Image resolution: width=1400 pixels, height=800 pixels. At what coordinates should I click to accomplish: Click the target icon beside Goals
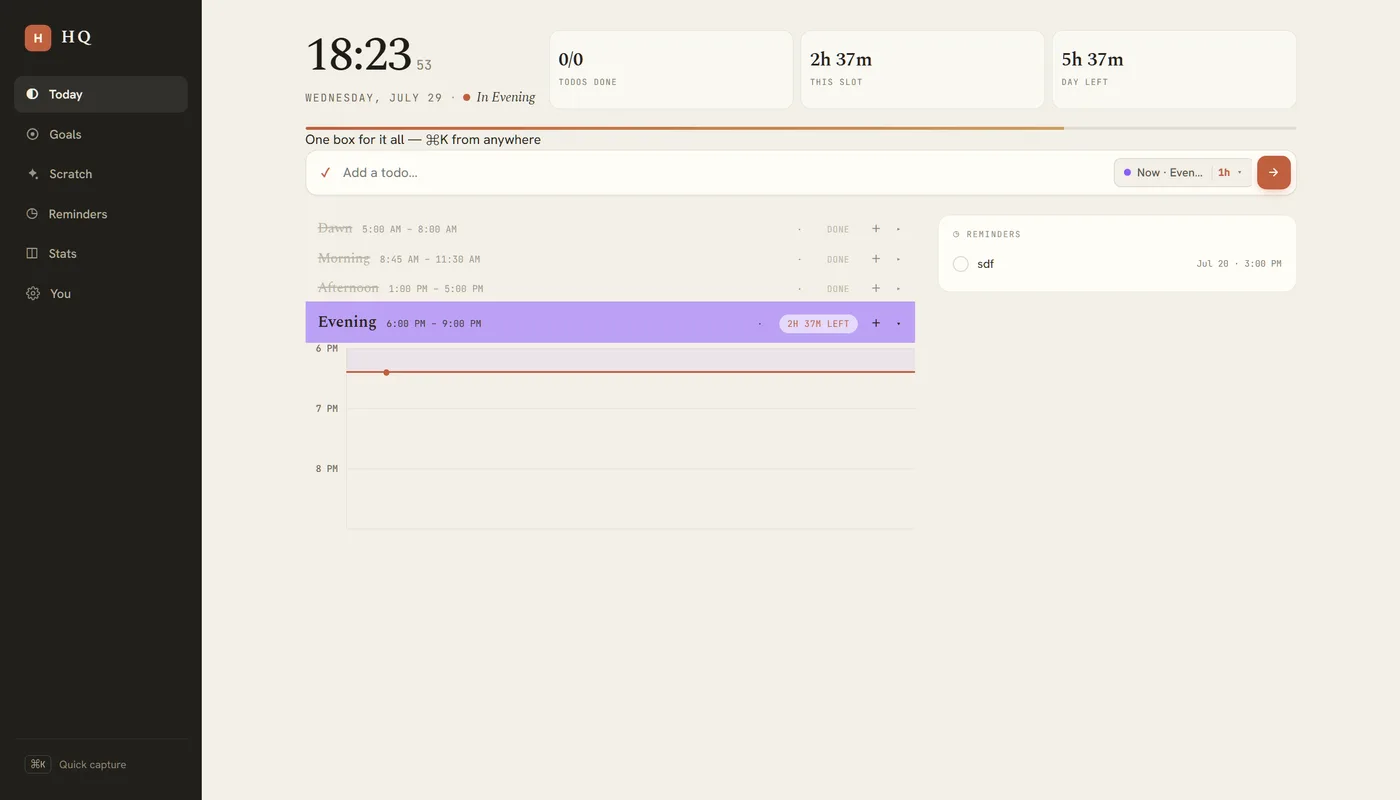click(32, 134)
